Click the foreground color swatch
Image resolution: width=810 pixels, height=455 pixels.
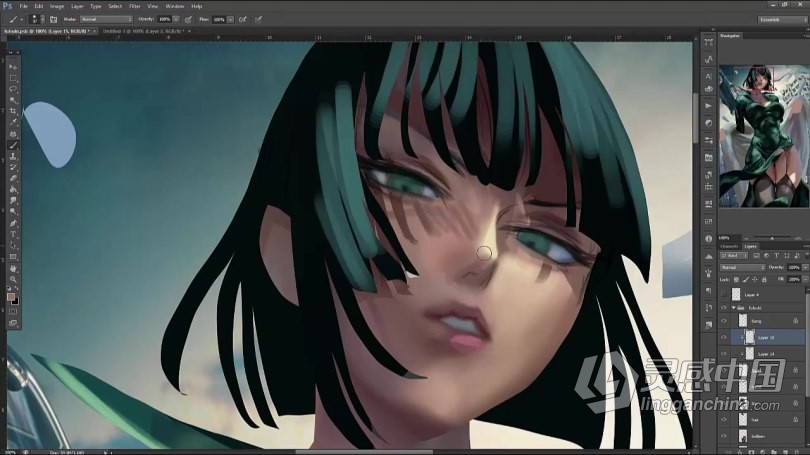(x=10, y=297)
